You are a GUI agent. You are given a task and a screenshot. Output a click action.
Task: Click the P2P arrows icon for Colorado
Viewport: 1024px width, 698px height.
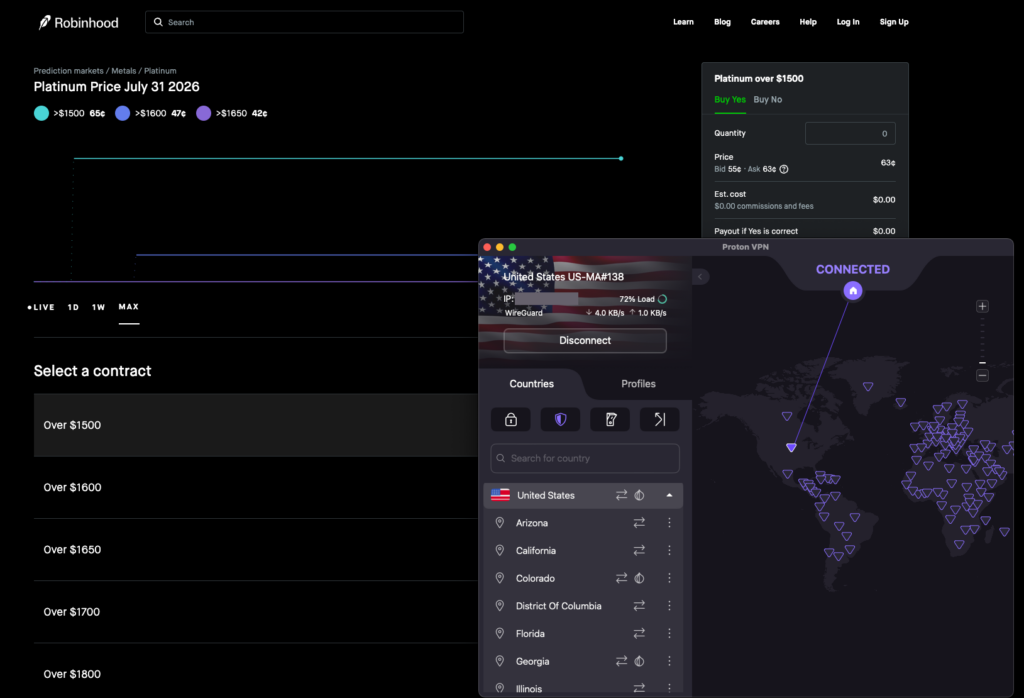pyautogui.click(x=621, y=579)
